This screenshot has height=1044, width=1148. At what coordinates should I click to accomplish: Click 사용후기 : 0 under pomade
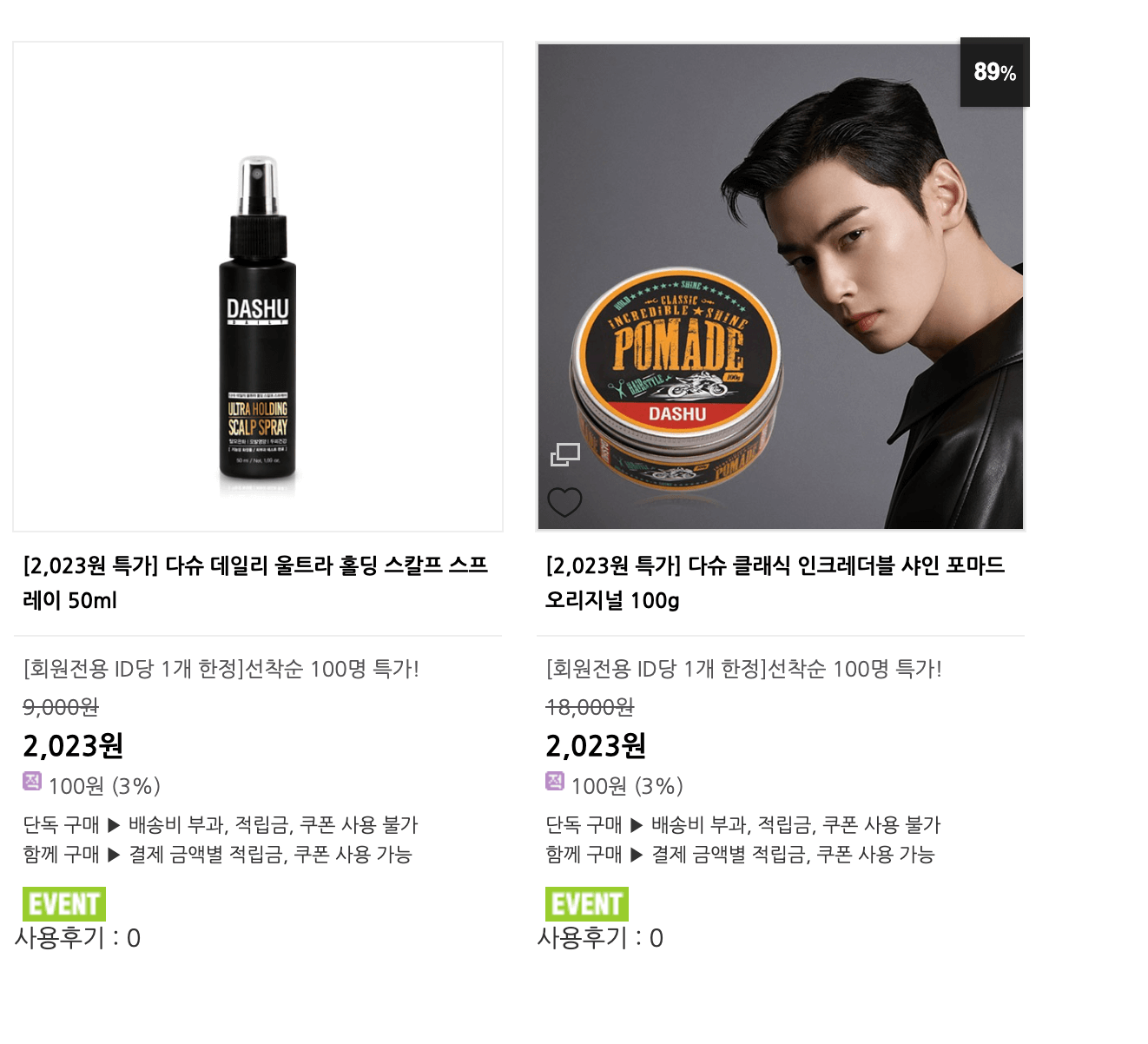point(601,938)
